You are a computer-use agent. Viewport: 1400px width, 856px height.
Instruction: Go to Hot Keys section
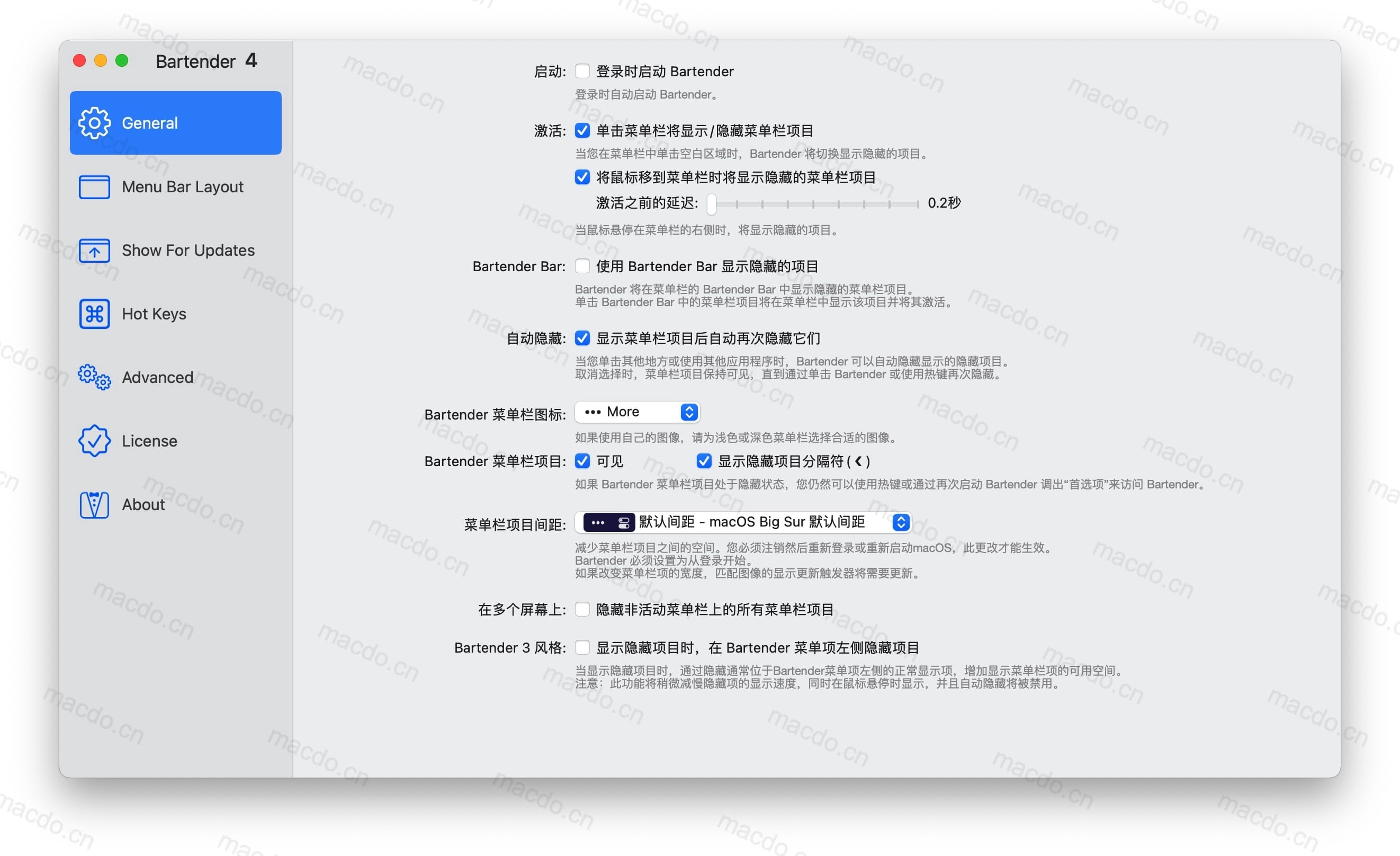(x=176, y=314)
